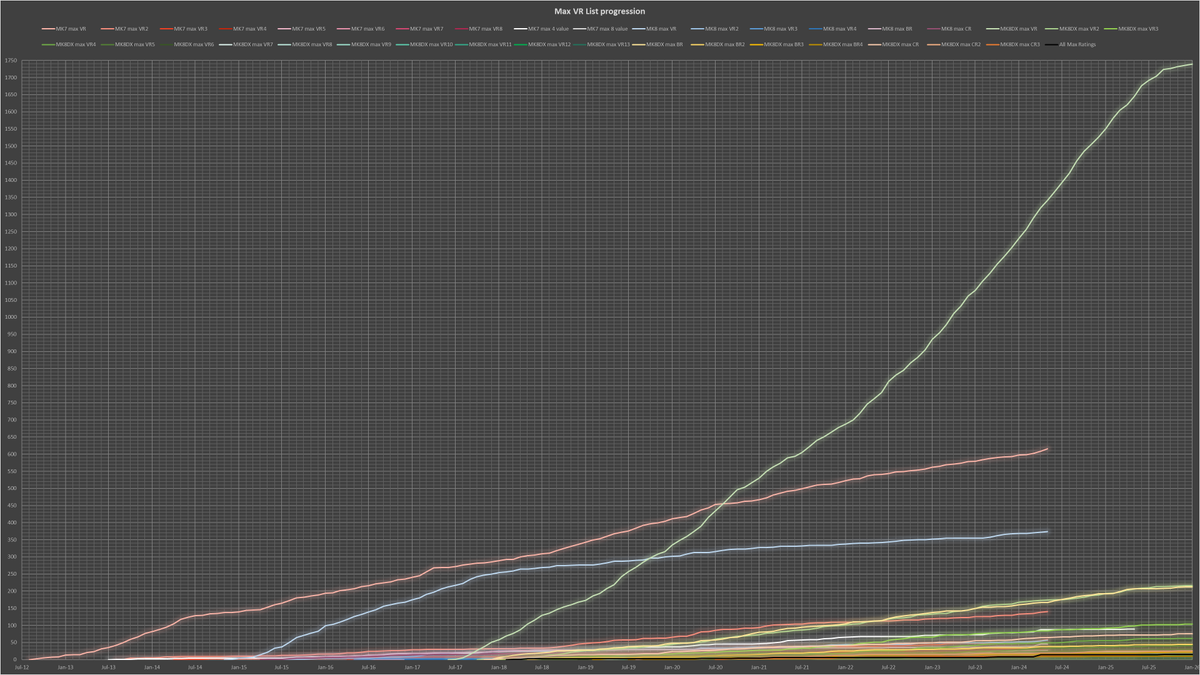Screen dimensions: 1200x675
Task: Click the Jul-17 x-axis label
Action: click(454, 666)
